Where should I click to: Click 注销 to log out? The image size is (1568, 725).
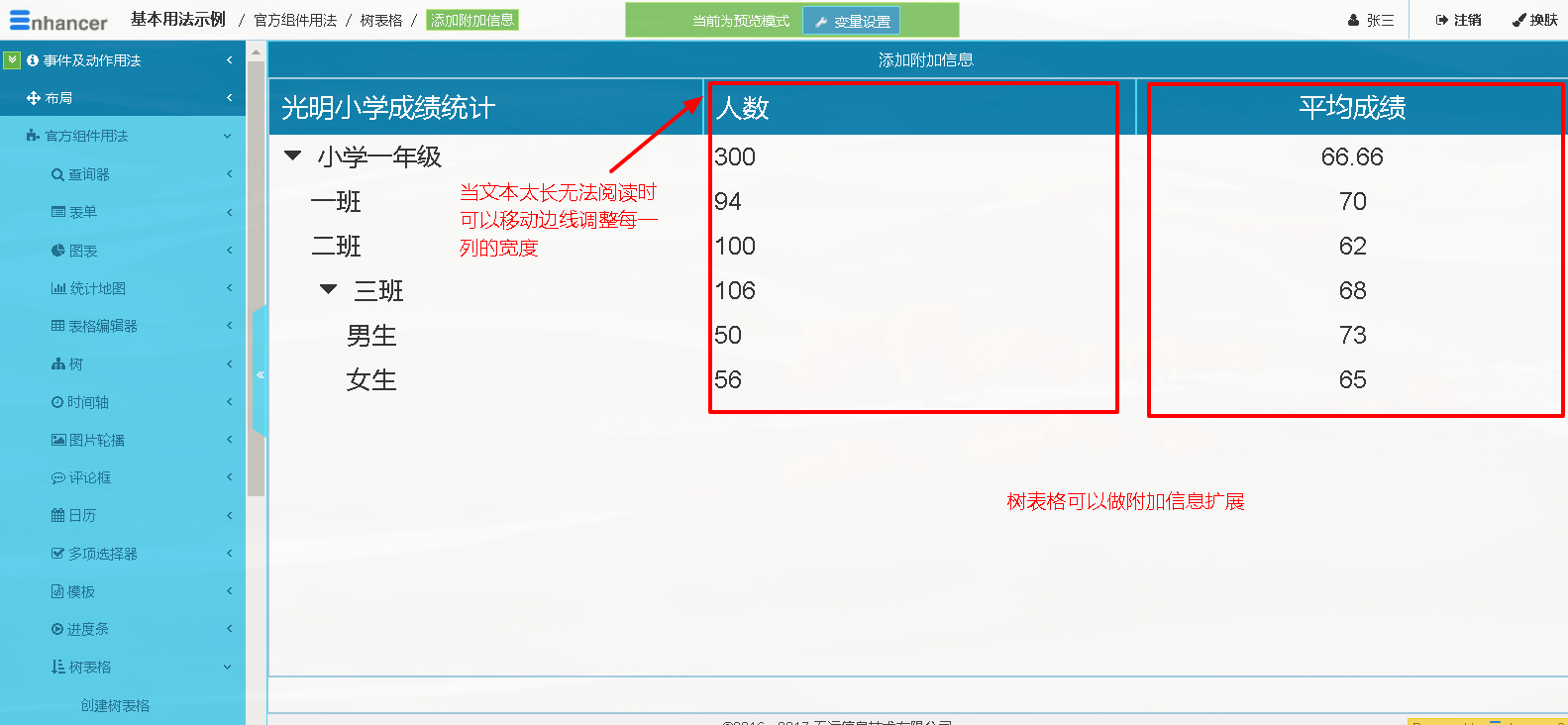[1458, 20]
